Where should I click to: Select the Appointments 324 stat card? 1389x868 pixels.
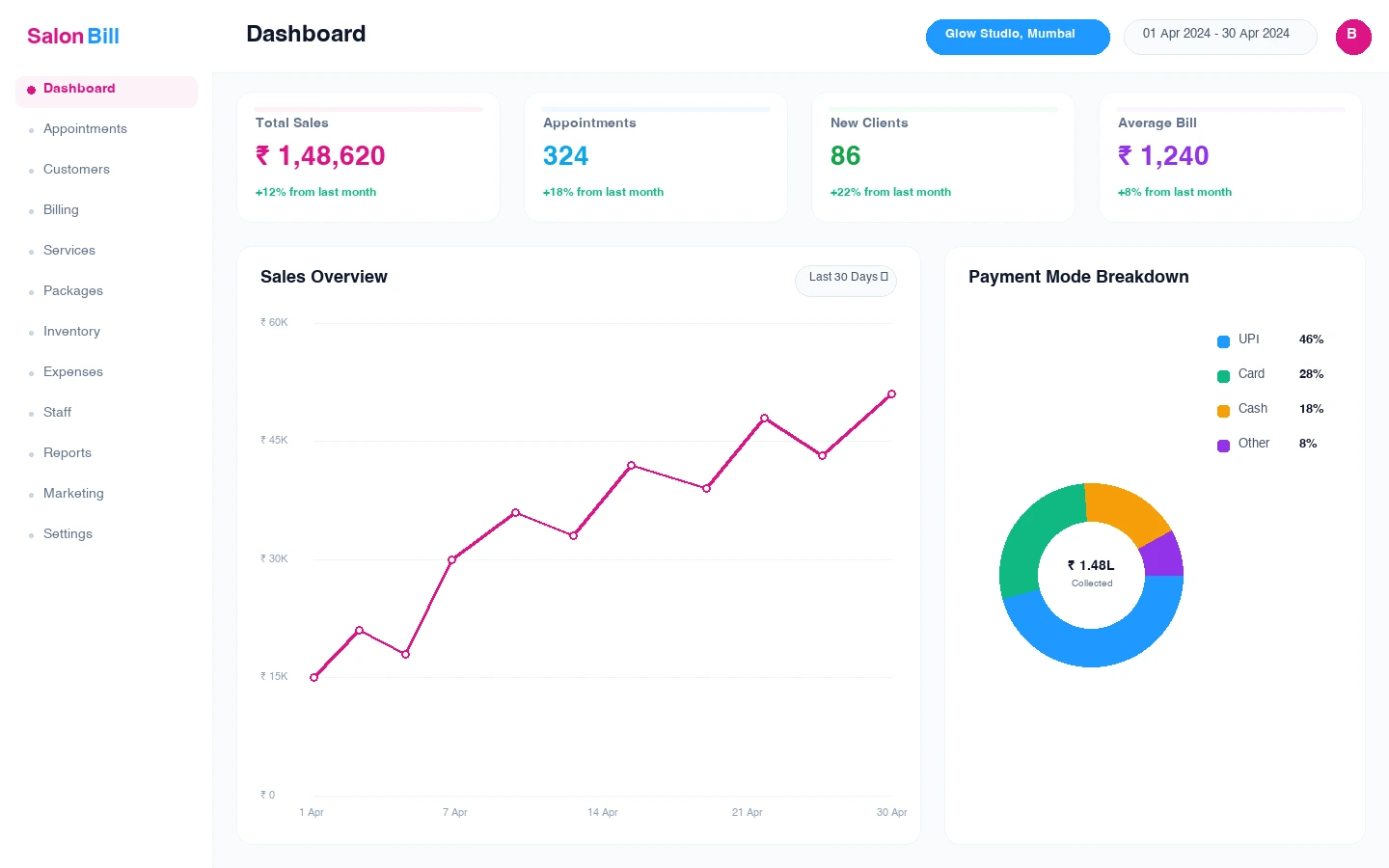656,157
